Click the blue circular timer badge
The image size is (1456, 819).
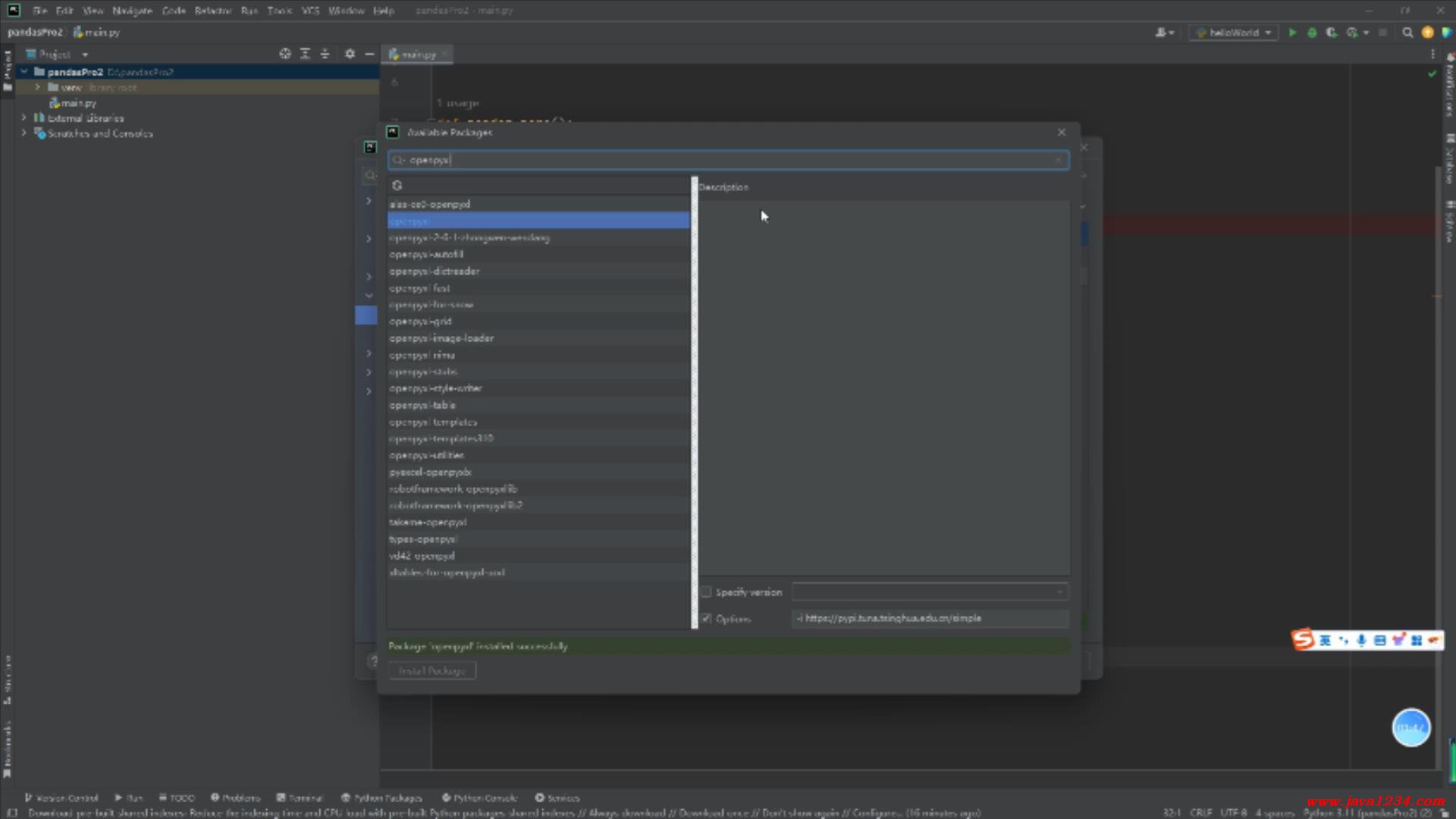tap(1410, 728)
